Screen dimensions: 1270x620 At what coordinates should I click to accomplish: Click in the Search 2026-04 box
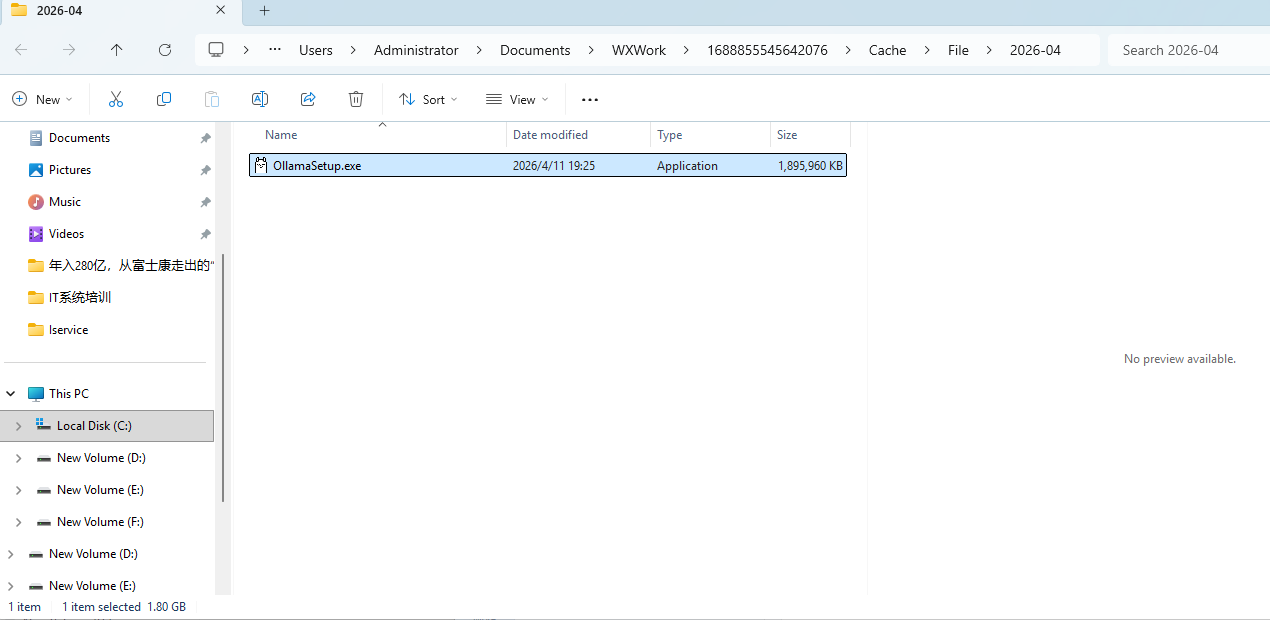tap(1188, 50)
